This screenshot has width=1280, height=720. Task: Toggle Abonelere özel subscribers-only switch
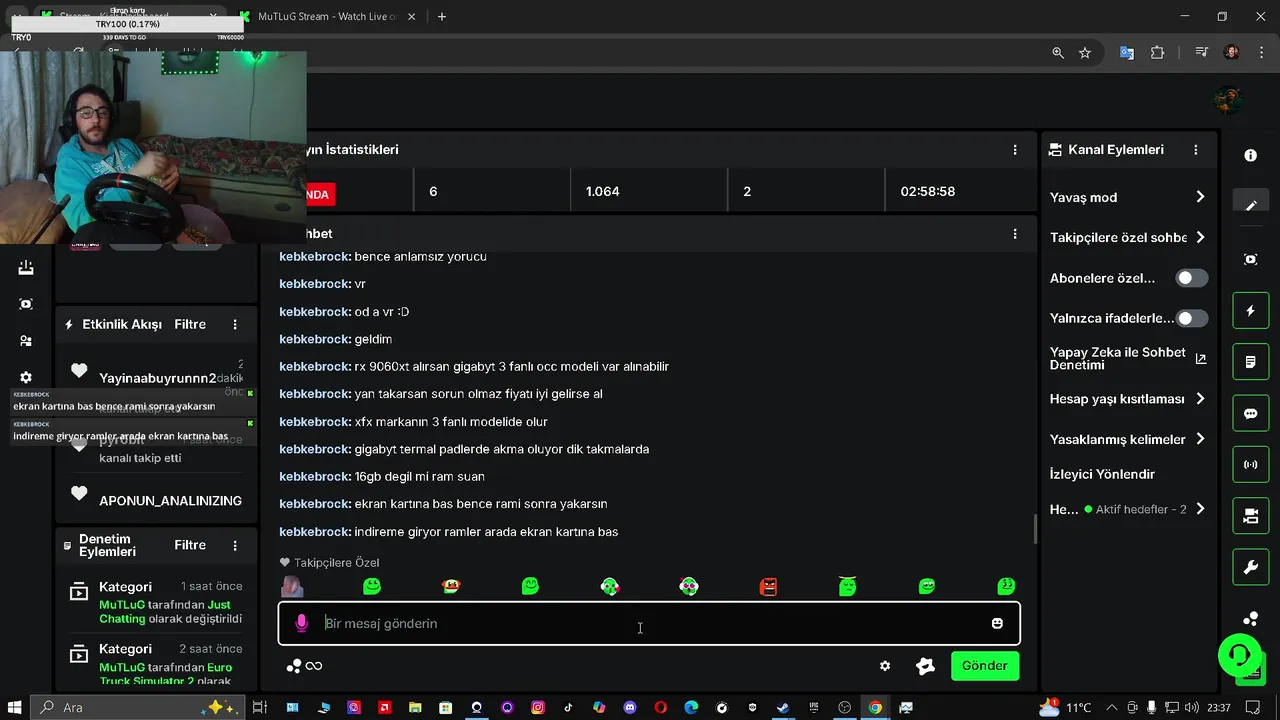(x=1191, y=278)
